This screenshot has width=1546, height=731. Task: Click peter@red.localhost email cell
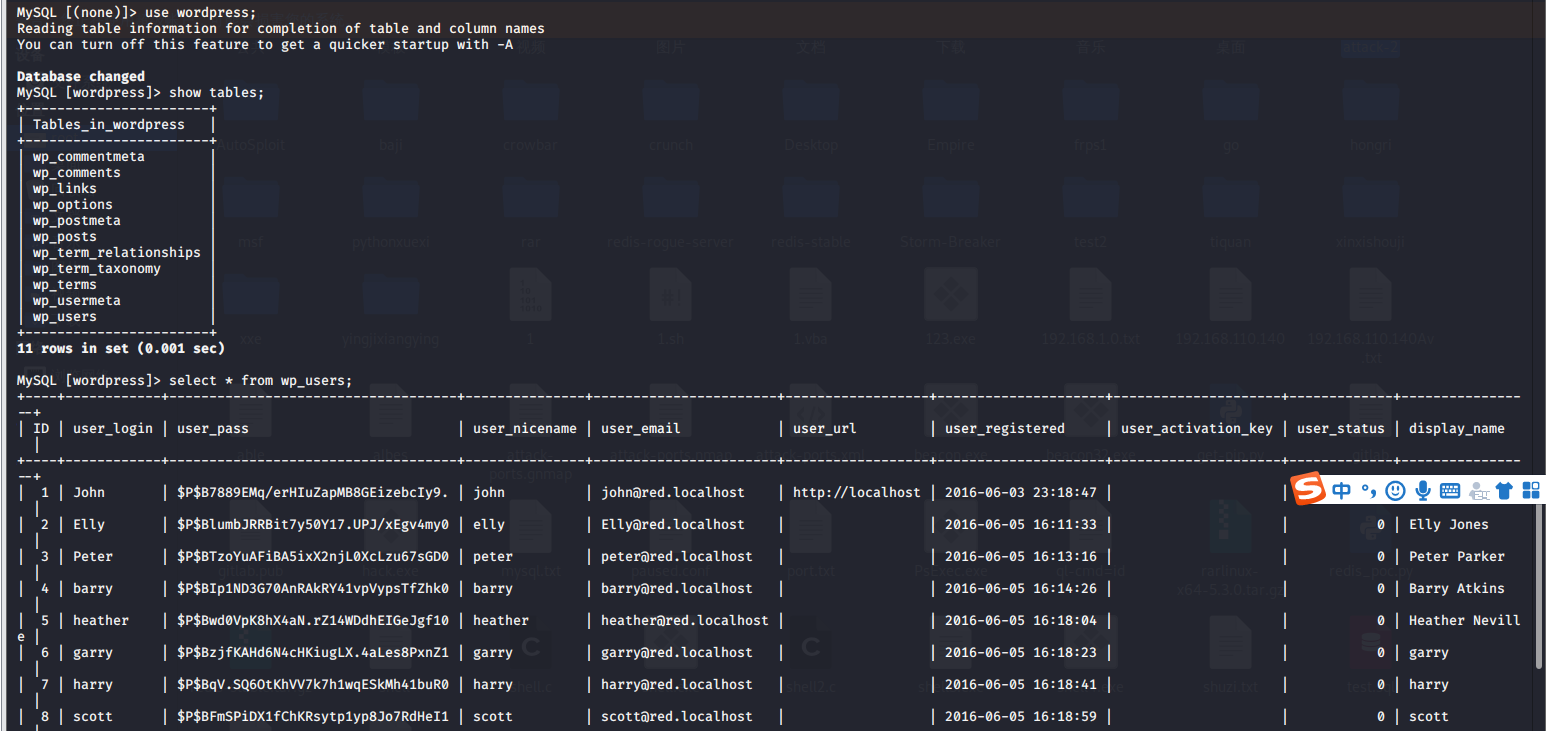[677, 556]
